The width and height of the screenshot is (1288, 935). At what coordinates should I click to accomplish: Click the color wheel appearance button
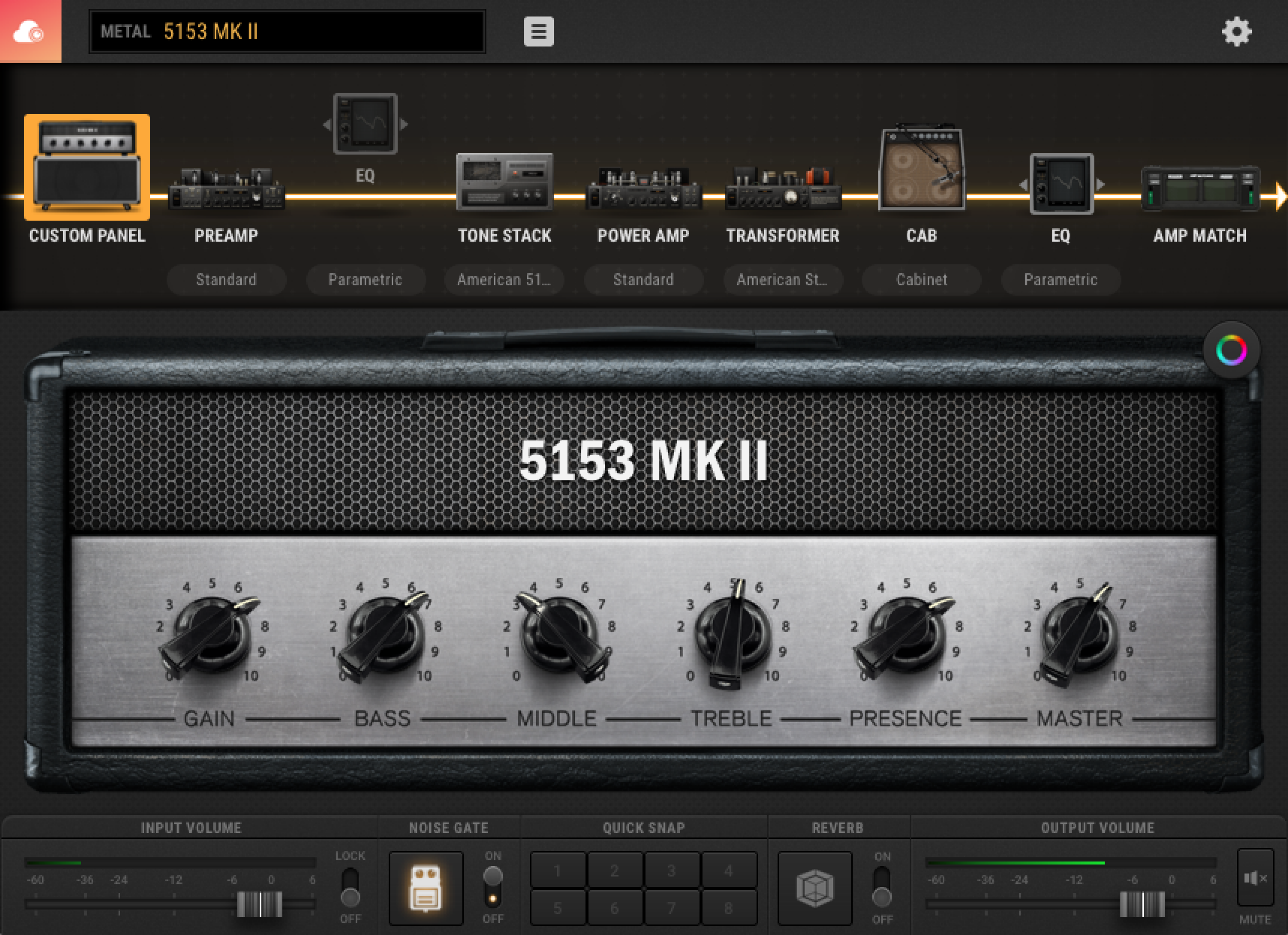click(1231, 350)
